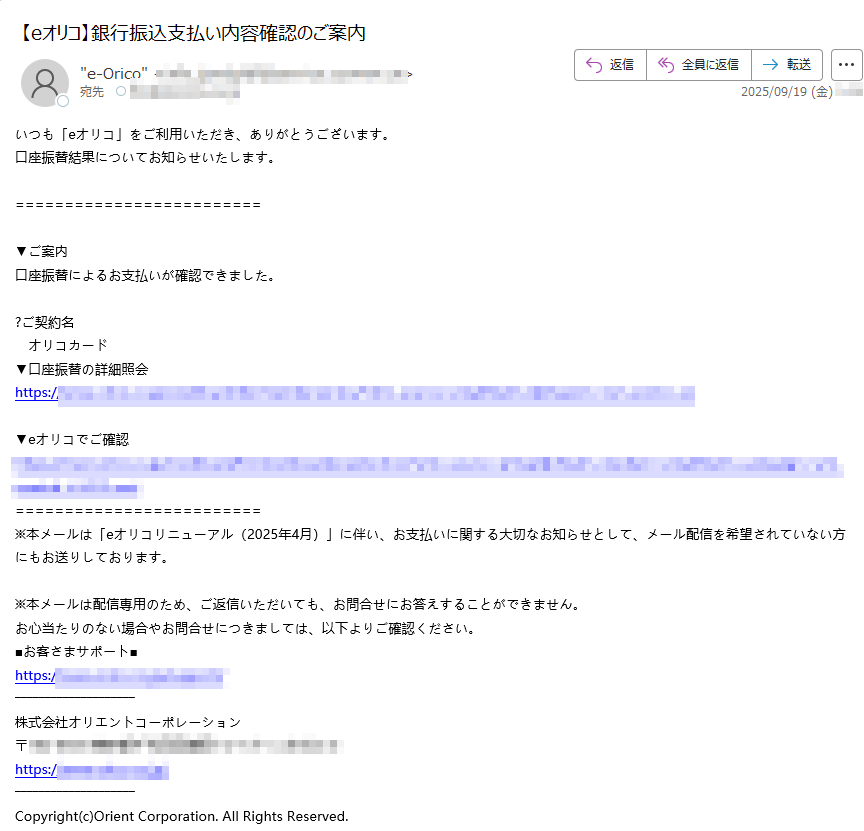Click the sender's avatar picture

45,83
